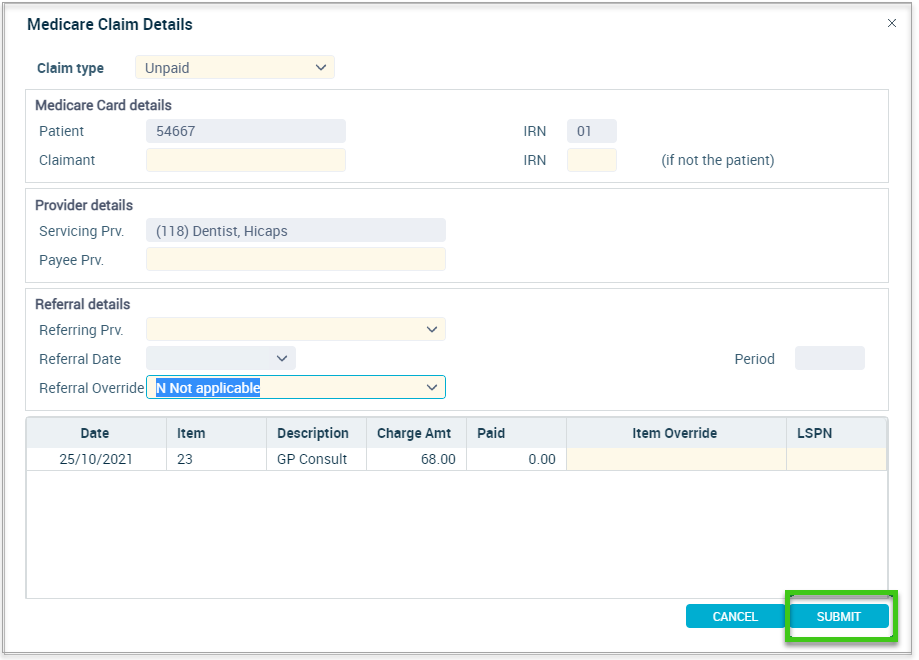
Task: Click the LSPN cell in first row
Action: (836, 459)
